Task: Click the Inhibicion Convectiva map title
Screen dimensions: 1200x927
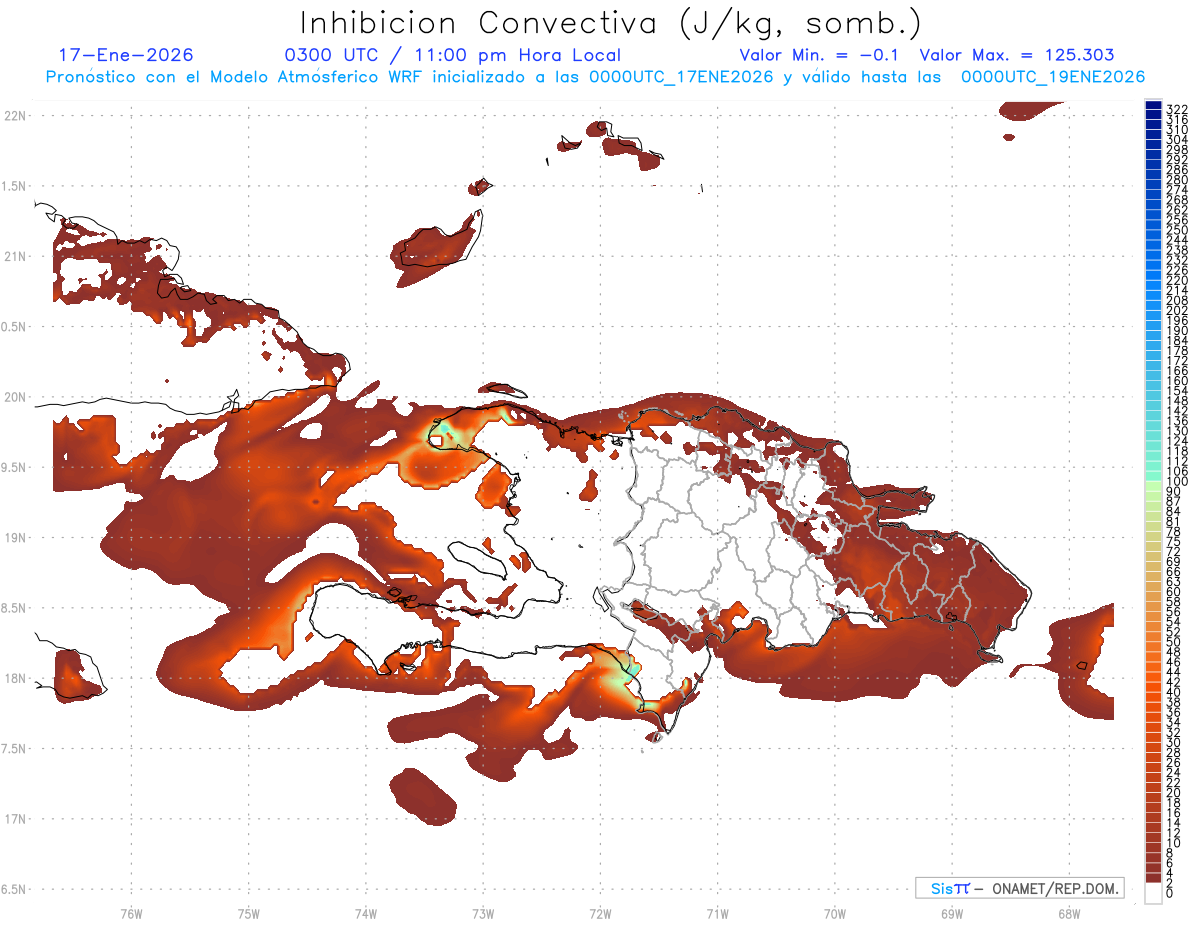Action: [611, 22]
